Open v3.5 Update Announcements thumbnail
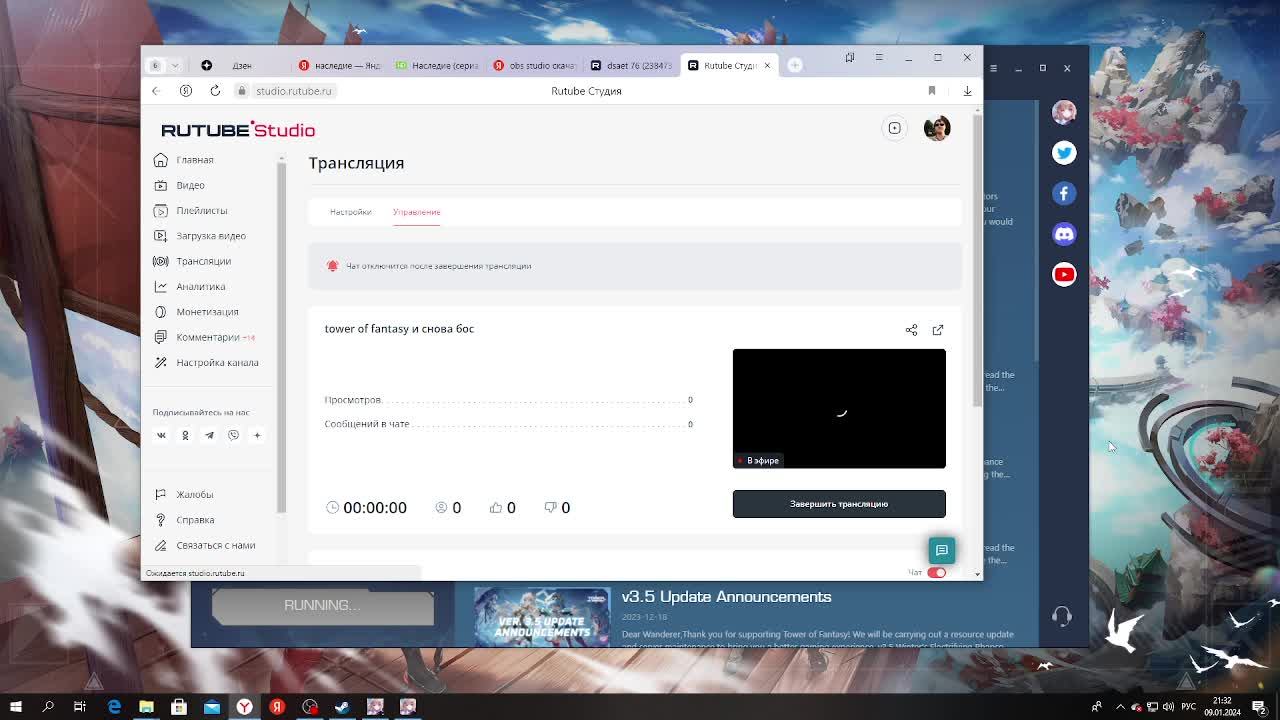The width and height of the screenshot is (1280, 720). coord(542,617)
